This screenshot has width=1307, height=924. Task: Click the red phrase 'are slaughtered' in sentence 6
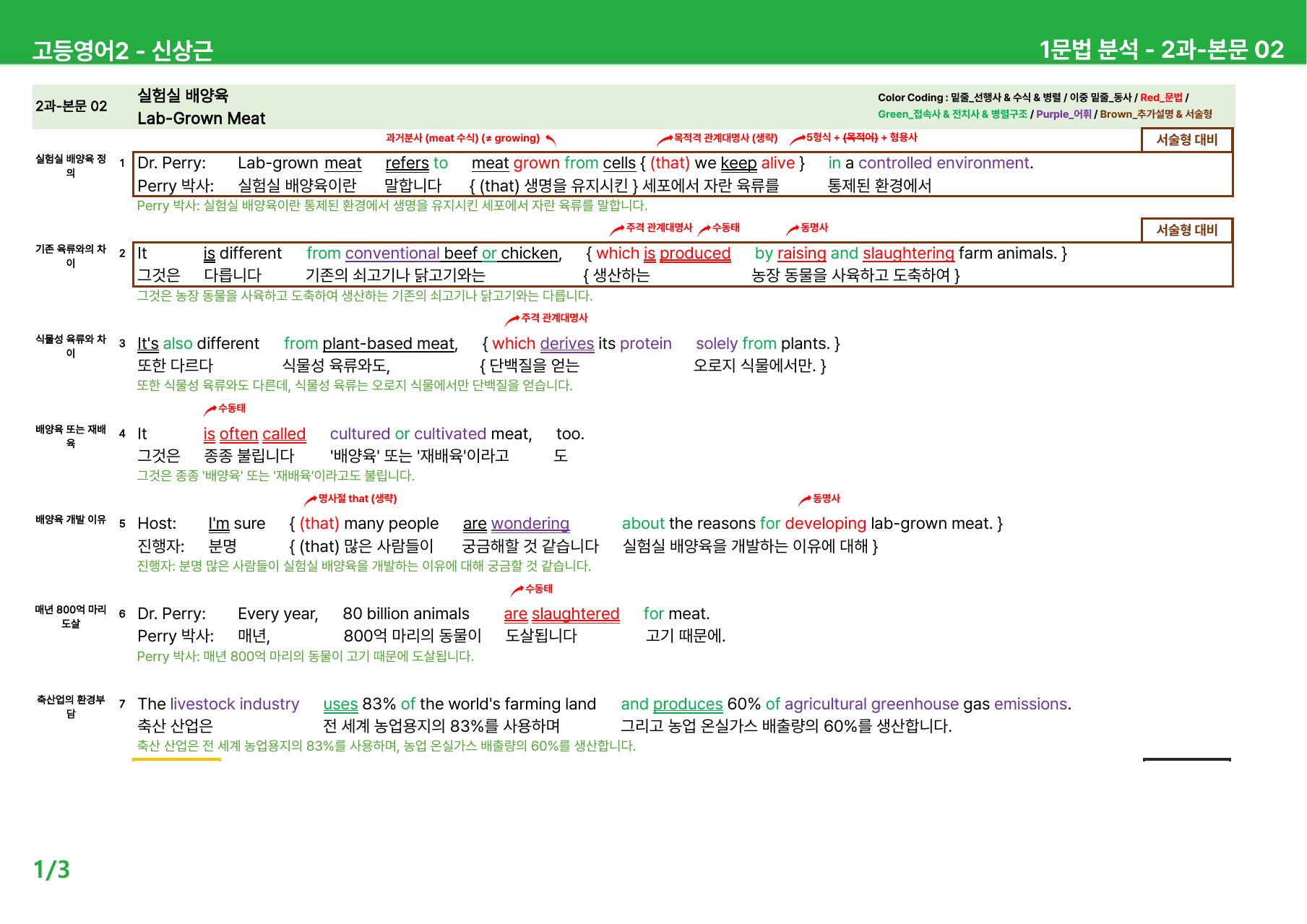tap(562, 614)
